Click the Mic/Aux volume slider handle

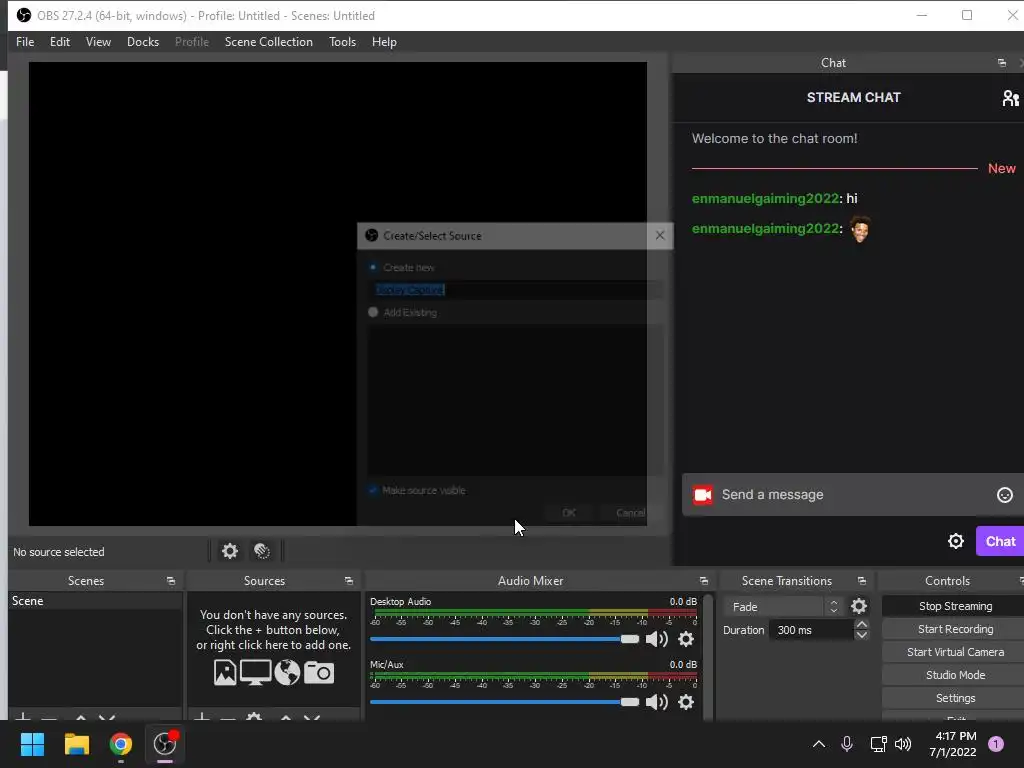pos(630,702)
